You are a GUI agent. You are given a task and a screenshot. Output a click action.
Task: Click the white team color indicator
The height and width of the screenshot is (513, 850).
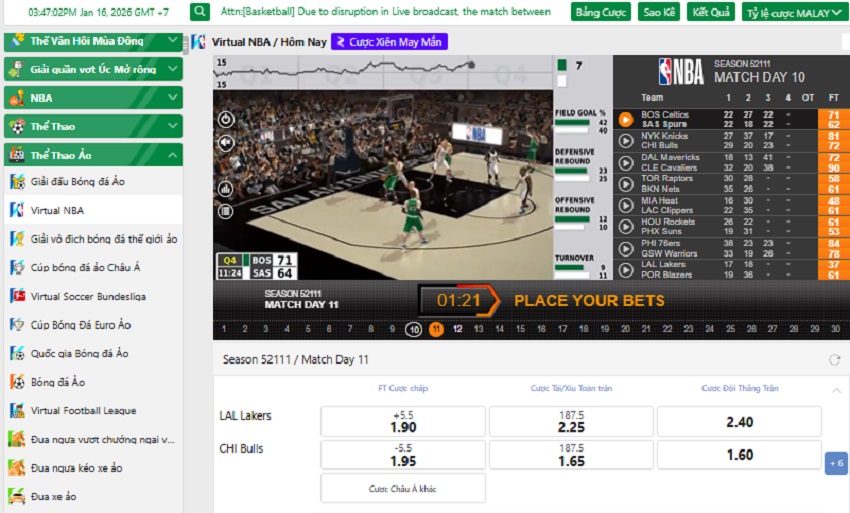pos(562,81)
